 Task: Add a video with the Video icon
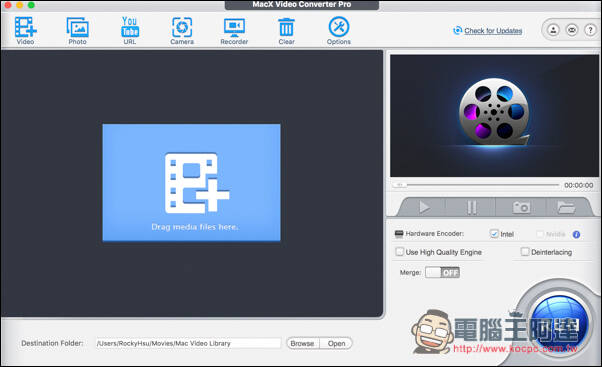tap(25, 31)
